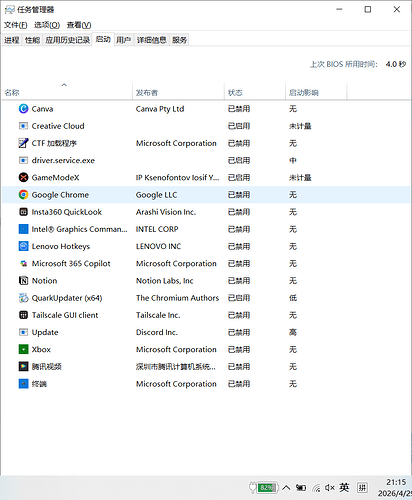Switch to the 性能 tab
This screenshot has height=500, width=412.
point(32,40)
